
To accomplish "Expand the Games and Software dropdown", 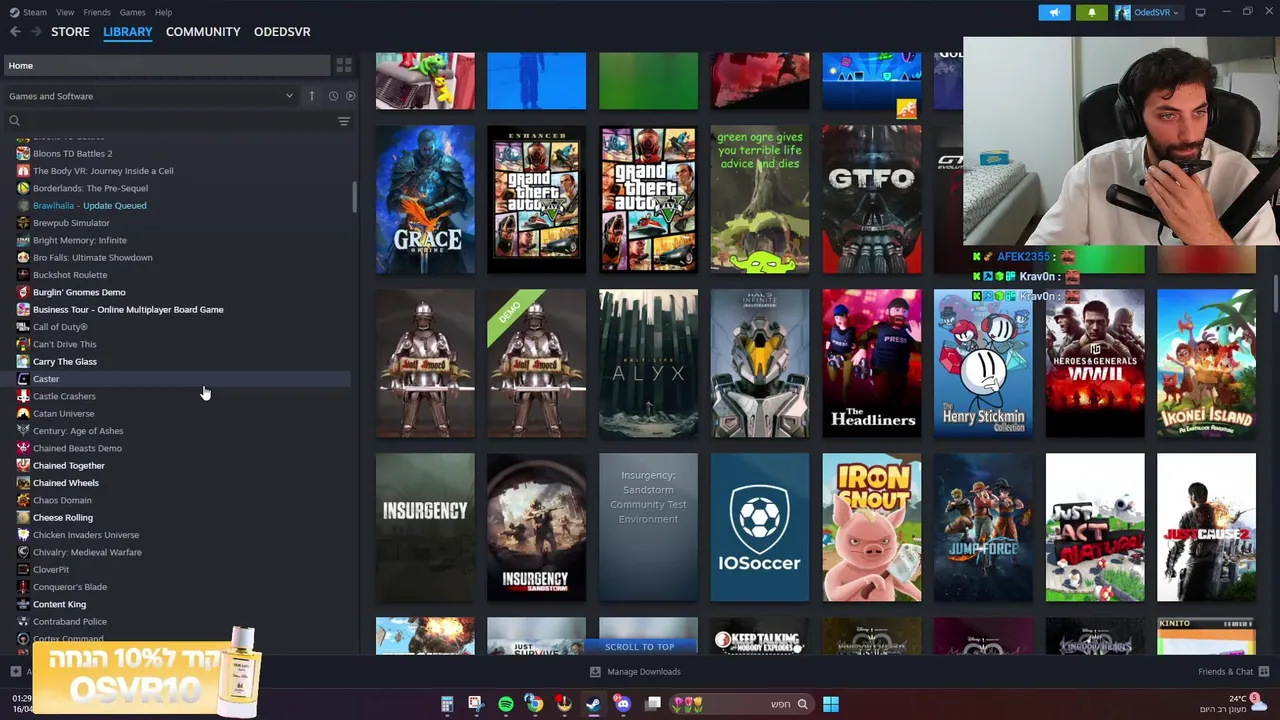I will (150, 96).
